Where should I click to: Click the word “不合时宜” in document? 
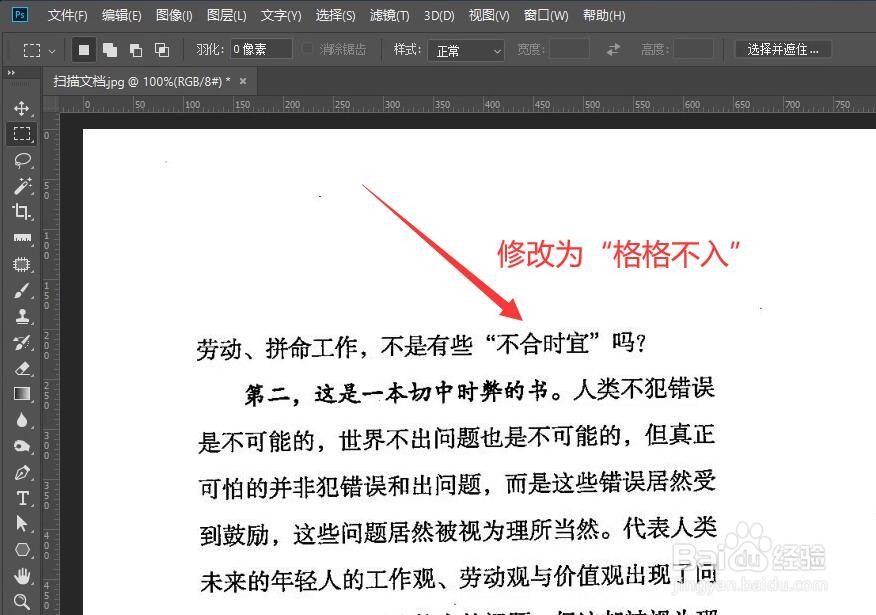542,344
